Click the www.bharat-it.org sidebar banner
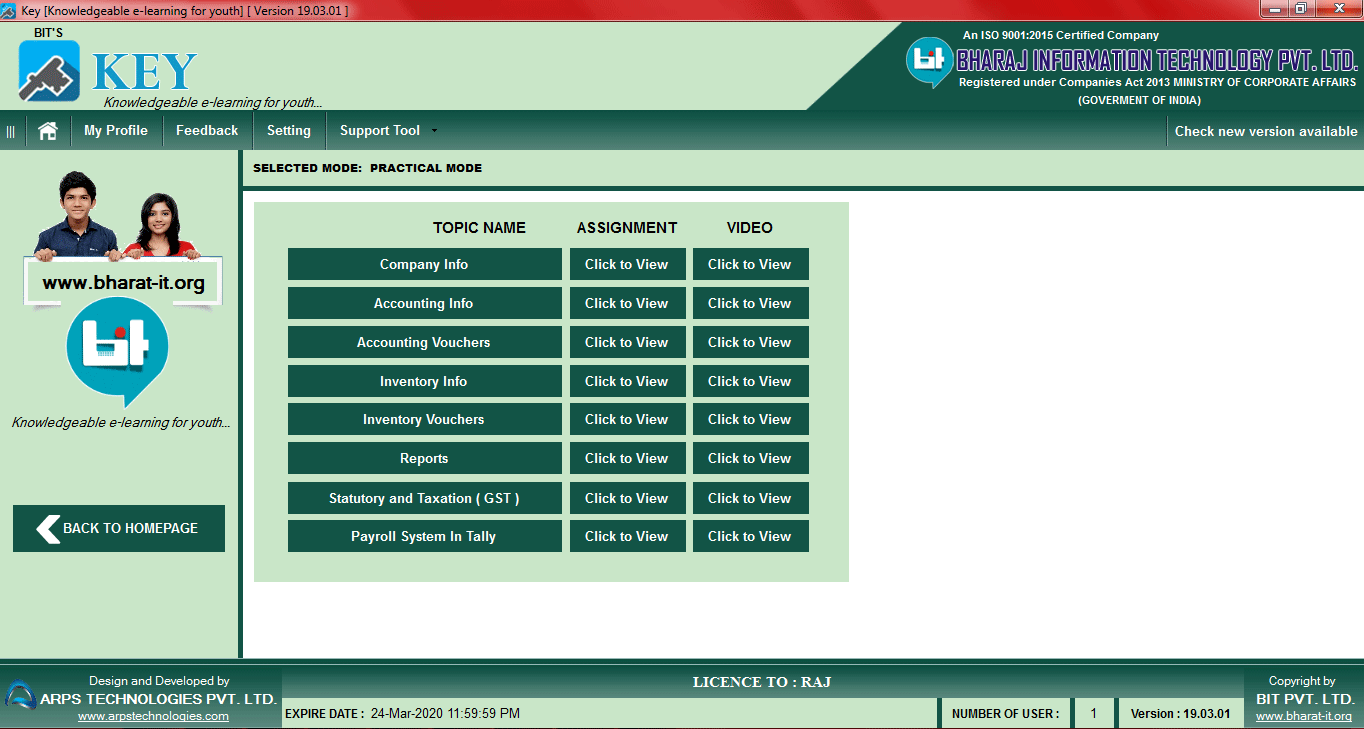 123,283
